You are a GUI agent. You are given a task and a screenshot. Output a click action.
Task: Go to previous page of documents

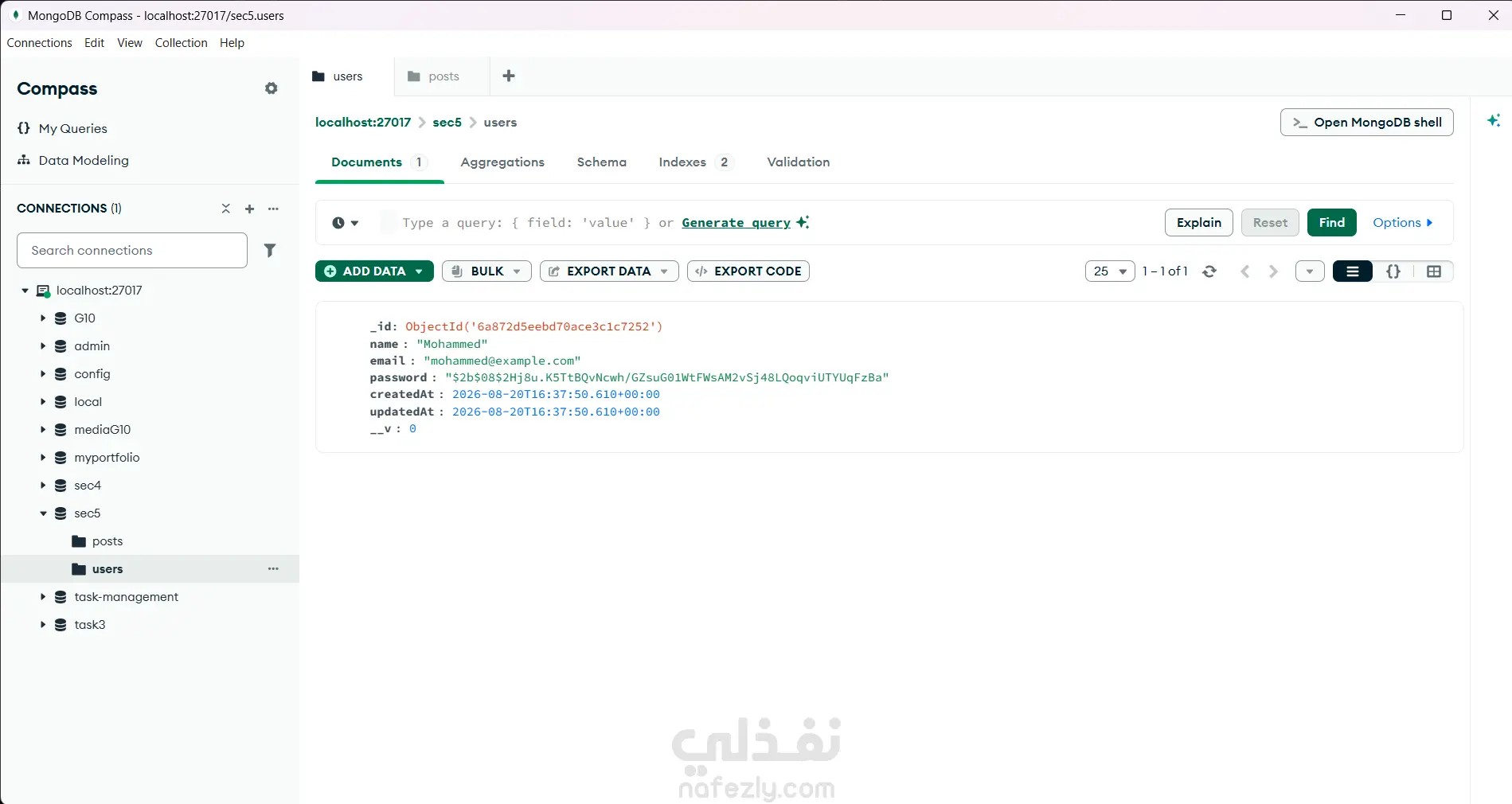pos(1245,271)
